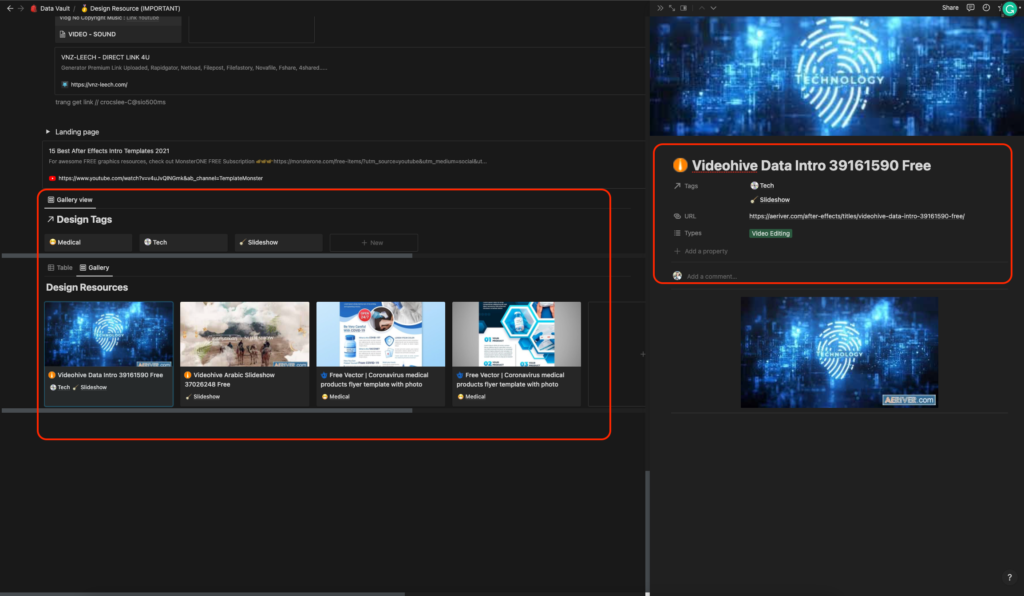
Task: Expand the Landing page toggle
Action: click(48, 132)
